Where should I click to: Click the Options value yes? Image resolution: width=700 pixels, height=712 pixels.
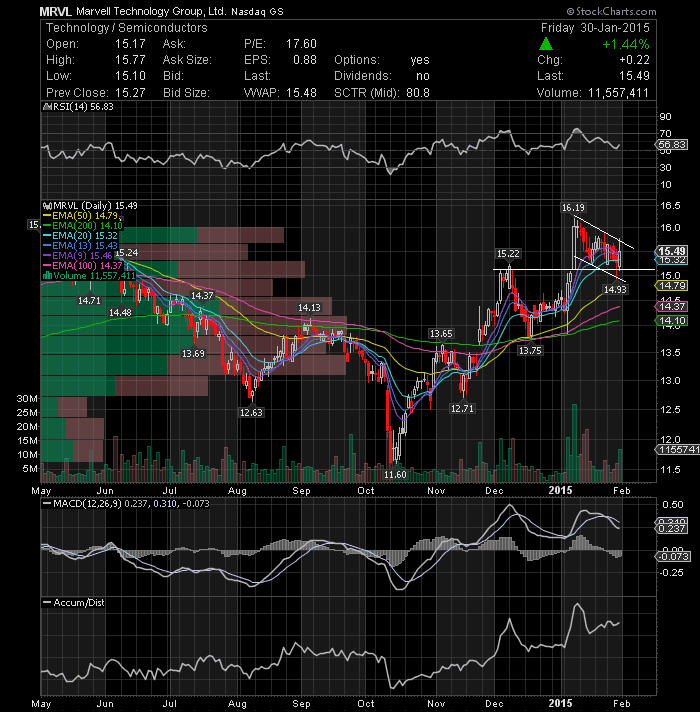pyautogui.click(x=420, y=60)
